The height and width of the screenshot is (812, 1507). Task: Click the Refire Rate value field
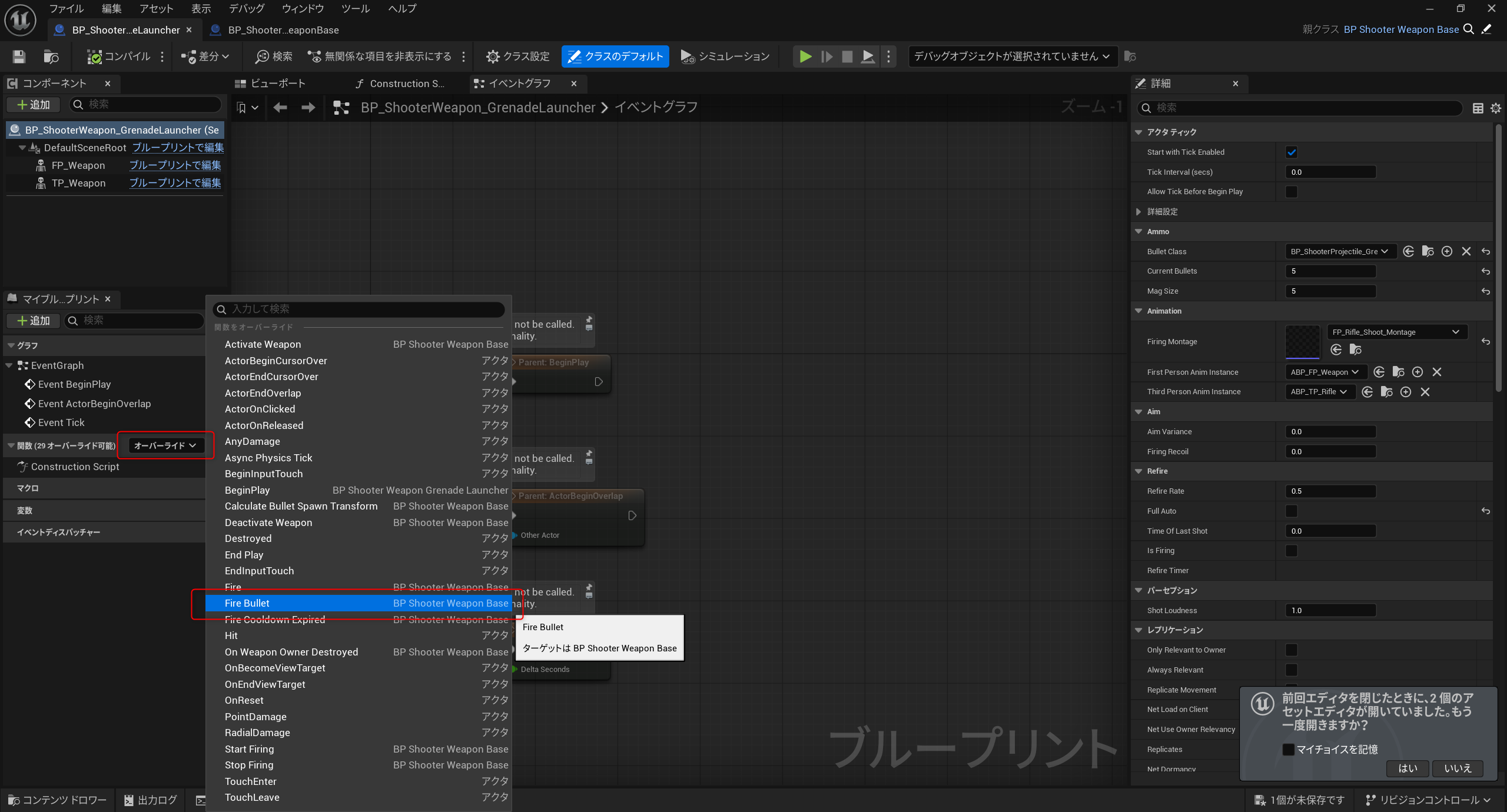pos(1330,491)
